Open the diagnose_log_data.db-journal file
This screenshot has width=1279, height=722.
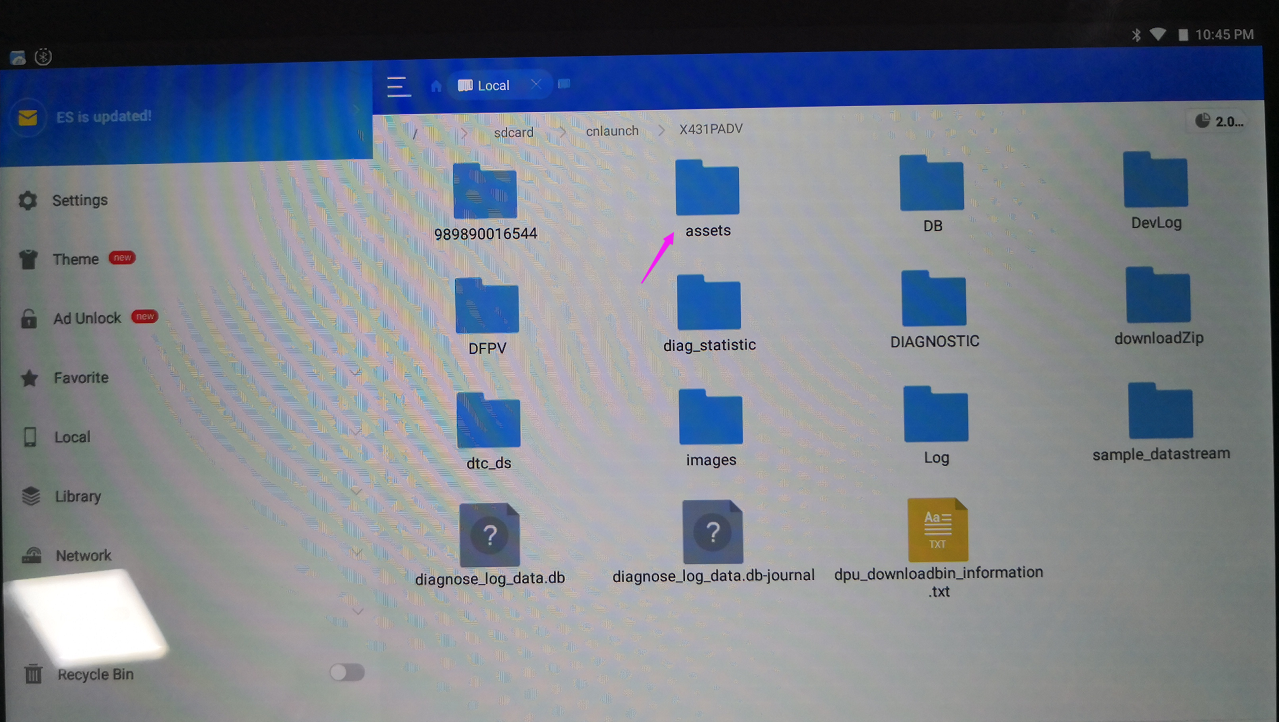click(x=712, y=533)
